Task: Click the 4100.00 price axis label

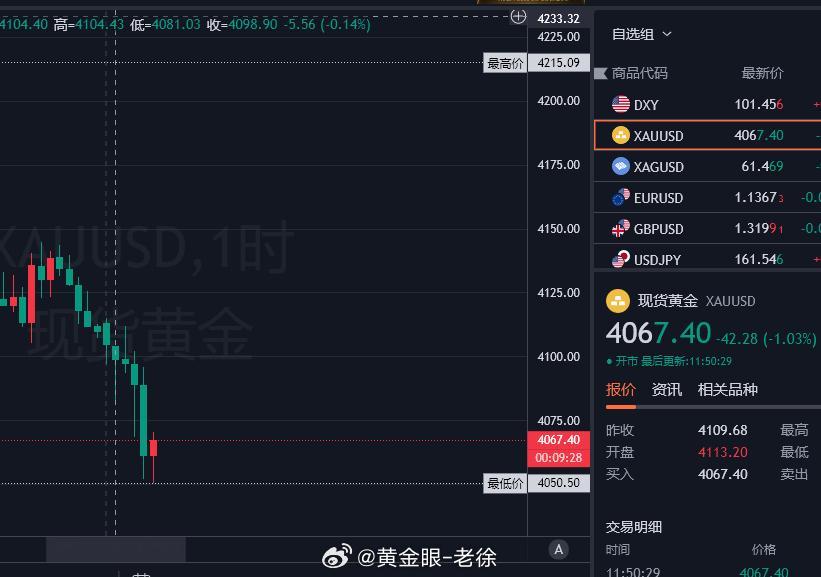Action: 559,357
